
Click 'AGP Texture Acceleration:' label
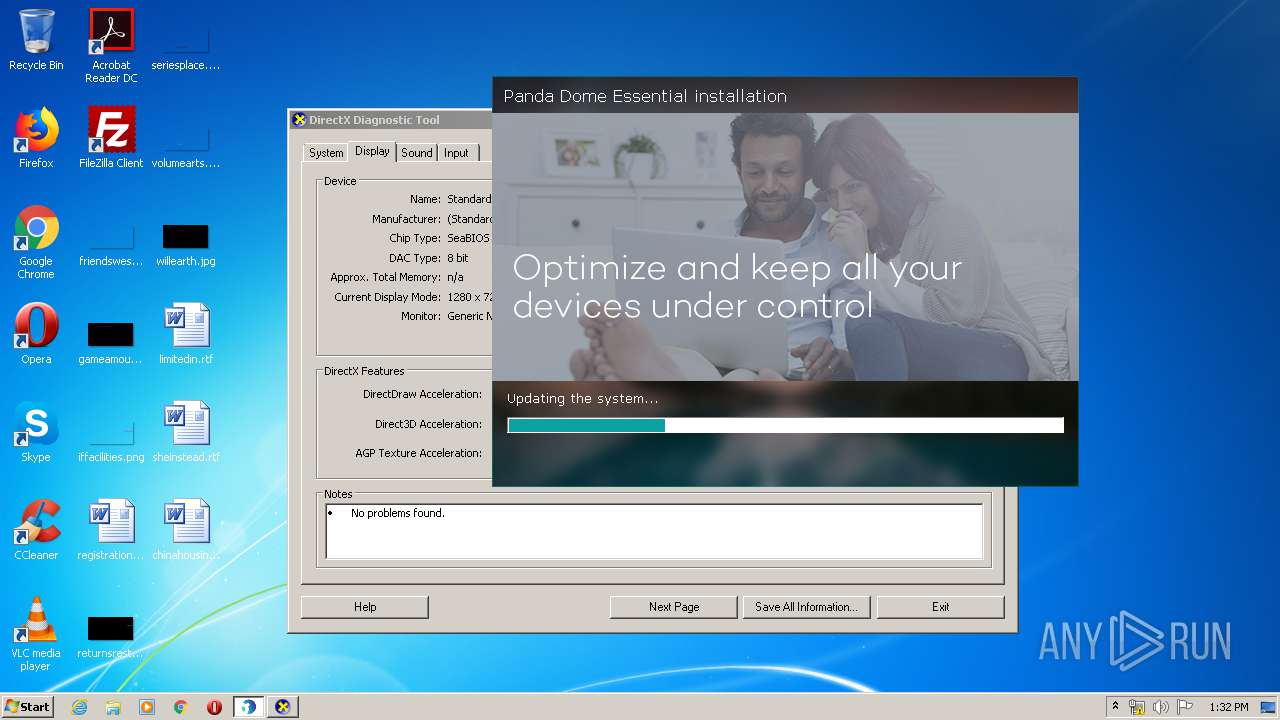coord(418,453)
